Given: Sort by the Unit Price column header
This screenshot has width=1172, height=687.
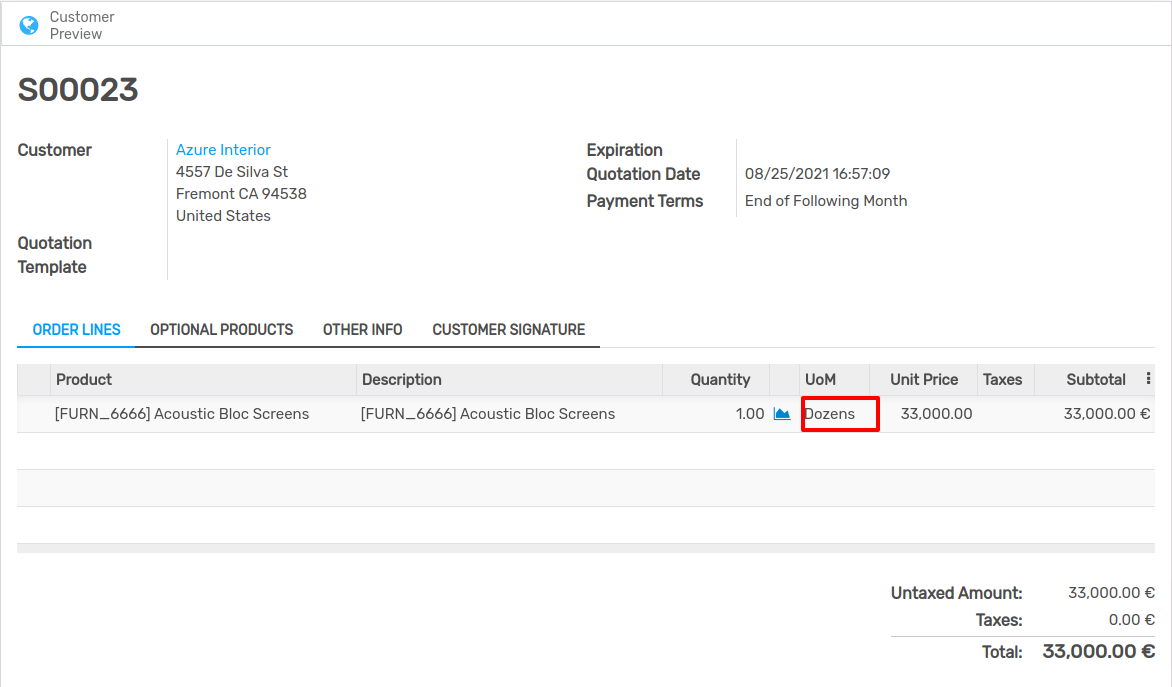Looking at the screenshot, I should point(923,379).
